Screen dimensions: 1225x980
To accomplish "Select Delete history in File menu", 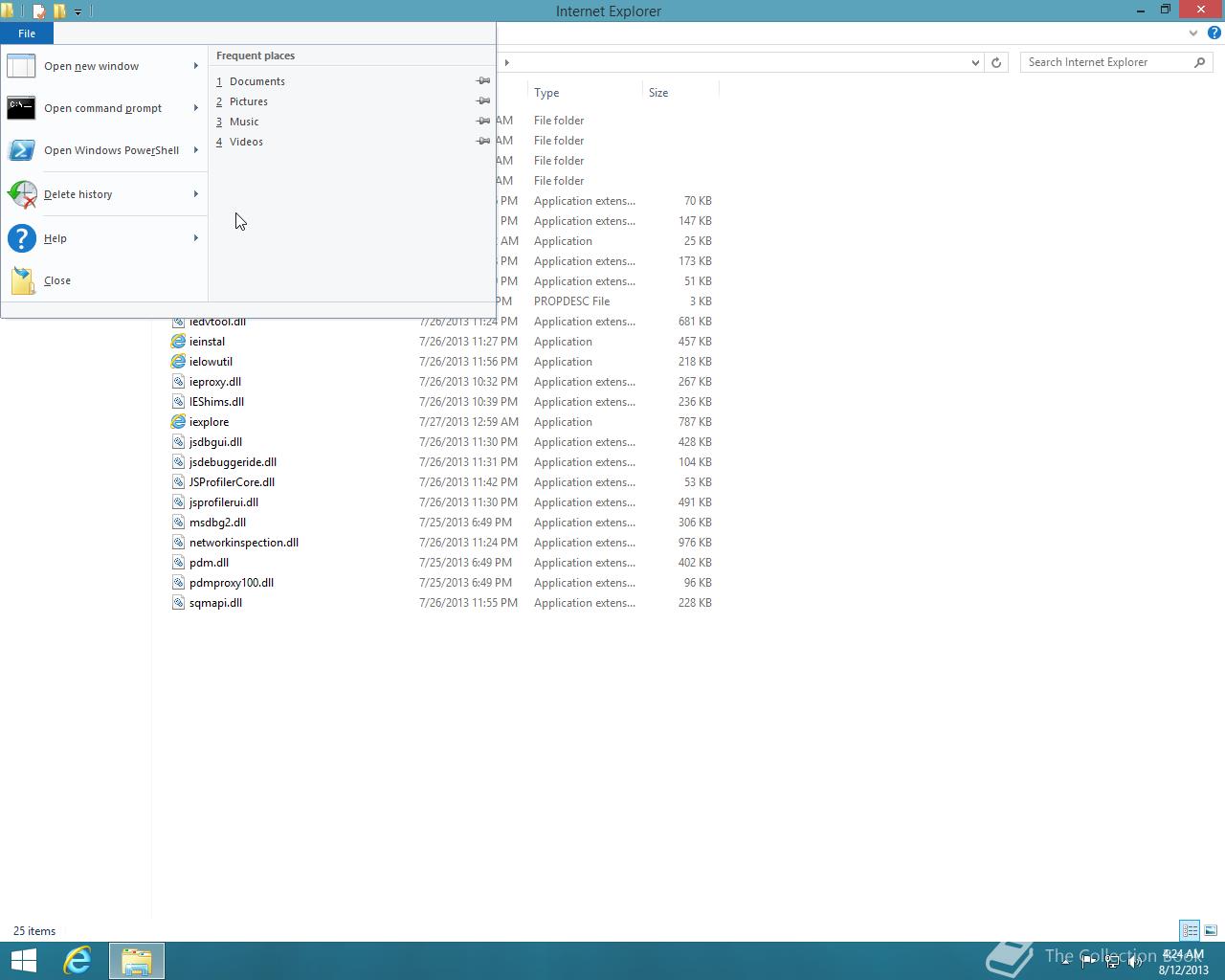I will point(104,194).
